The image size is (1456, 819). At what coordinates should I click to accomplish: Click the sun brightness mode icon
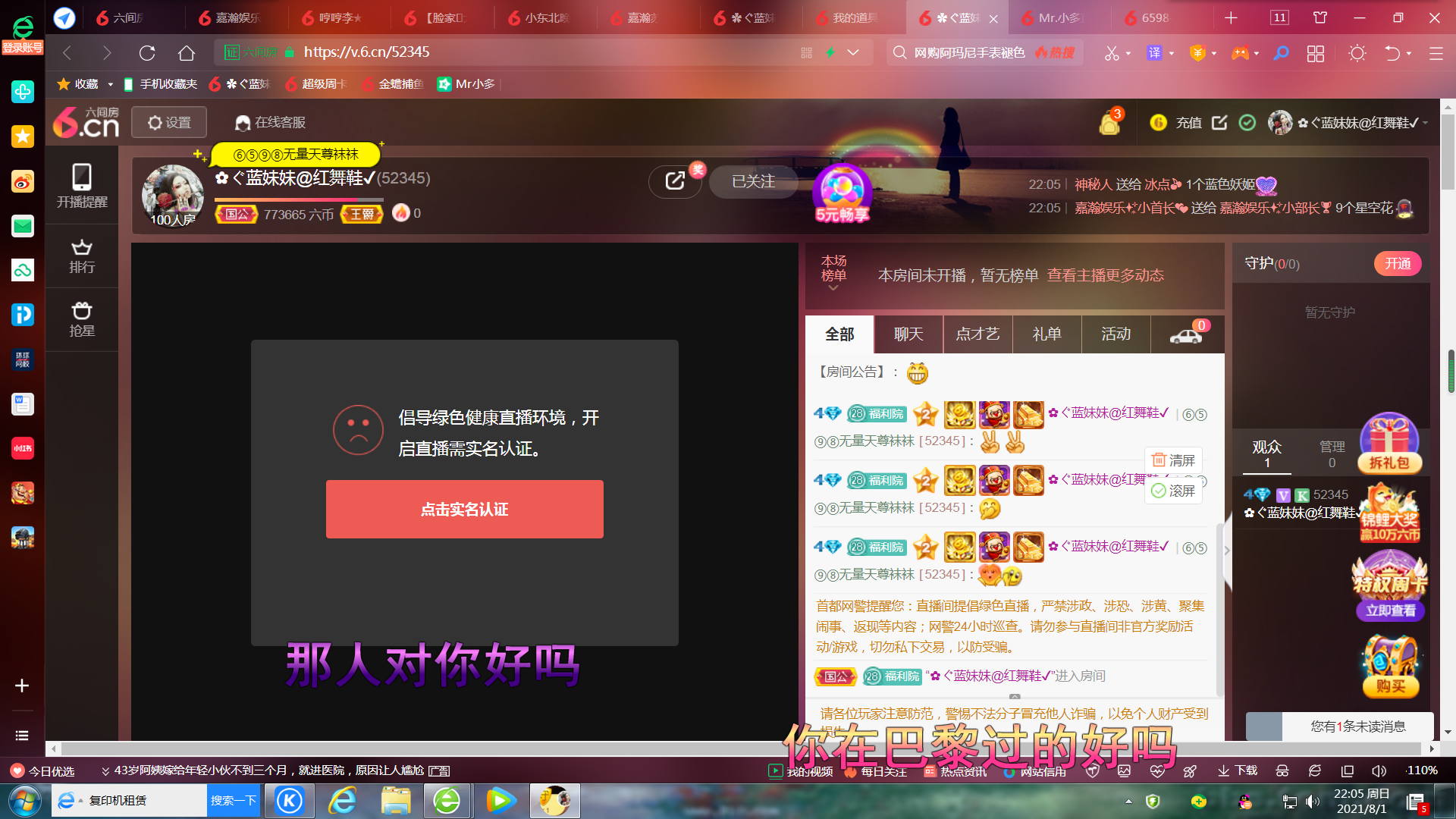point(1357,53)
